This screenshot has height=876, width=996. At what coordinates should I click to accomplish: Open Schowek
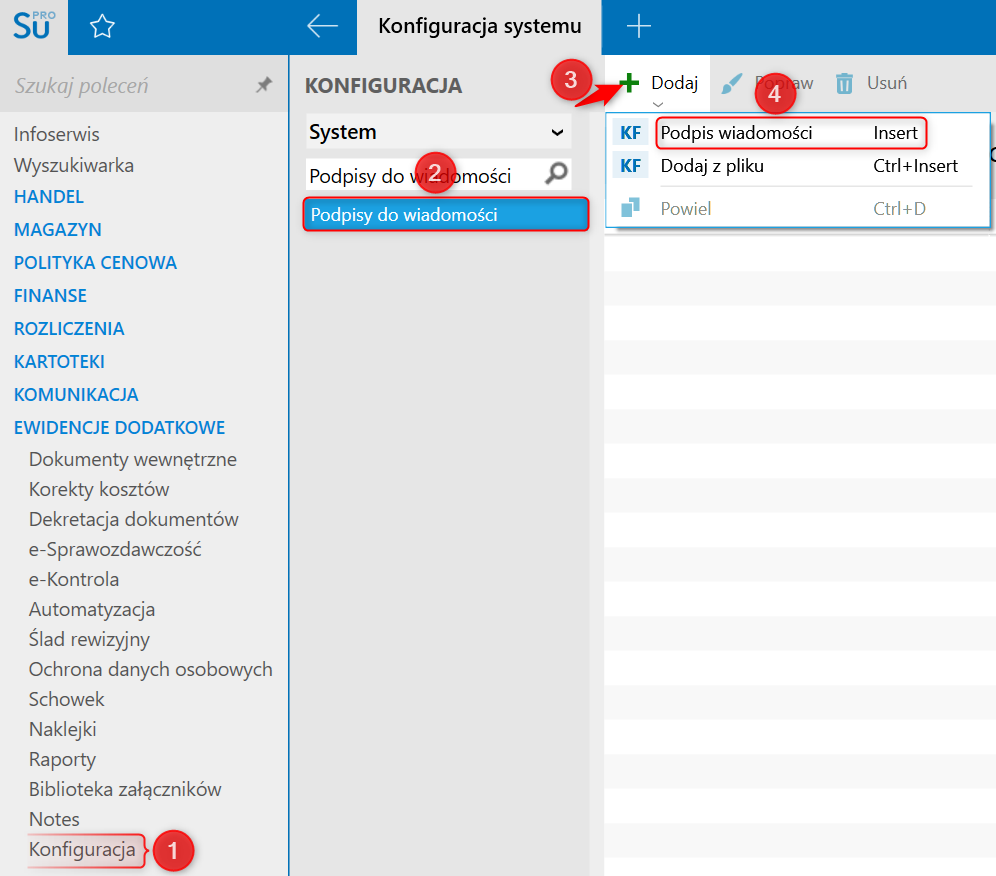tap(66, 699)
